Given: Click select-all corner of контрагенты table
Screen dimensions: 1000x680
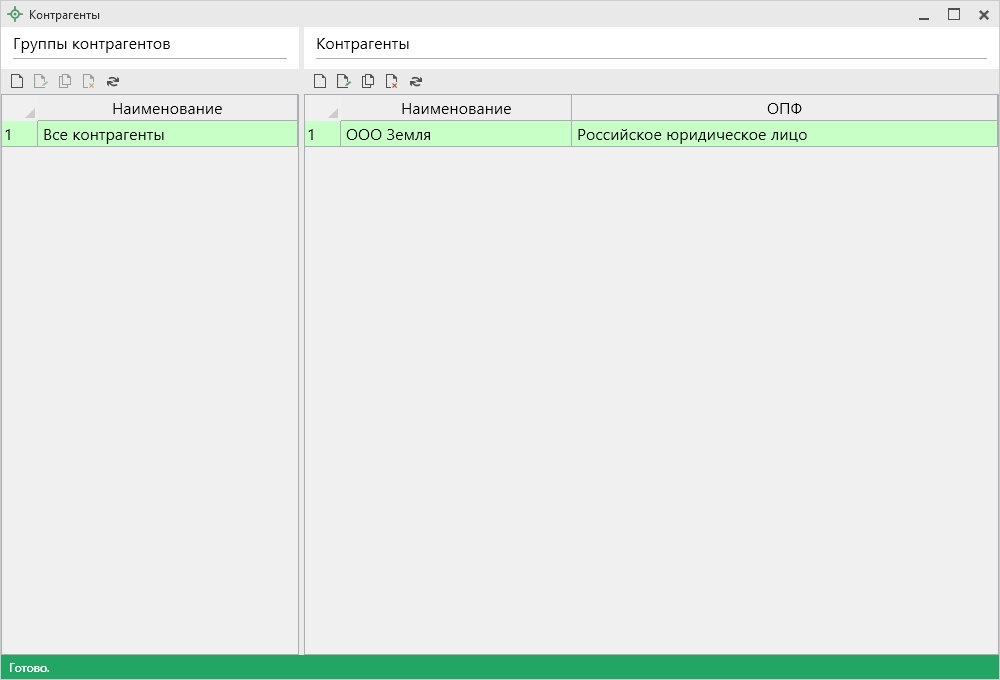Looking at the screenshot, I should point(323,108).
